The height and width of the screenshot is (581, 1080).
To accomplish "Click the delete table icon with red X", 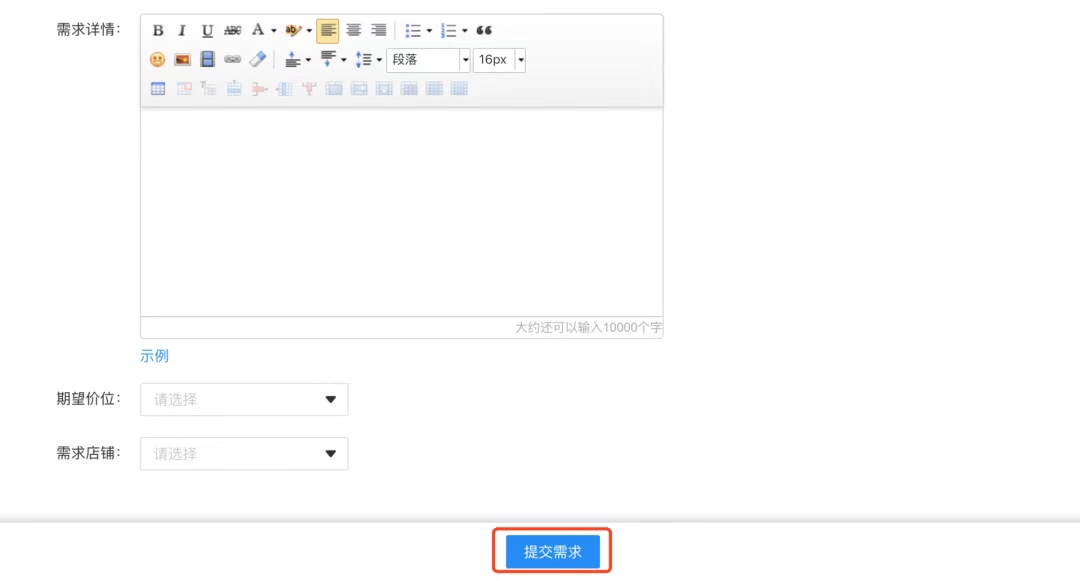I will tap(184, 89).
